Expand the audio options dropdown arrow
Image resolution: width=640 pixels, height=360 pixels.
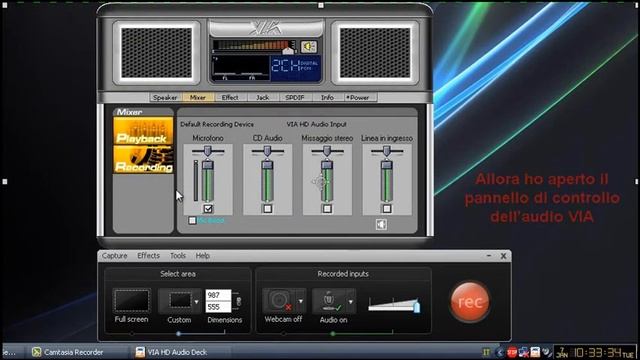point(351,302)
